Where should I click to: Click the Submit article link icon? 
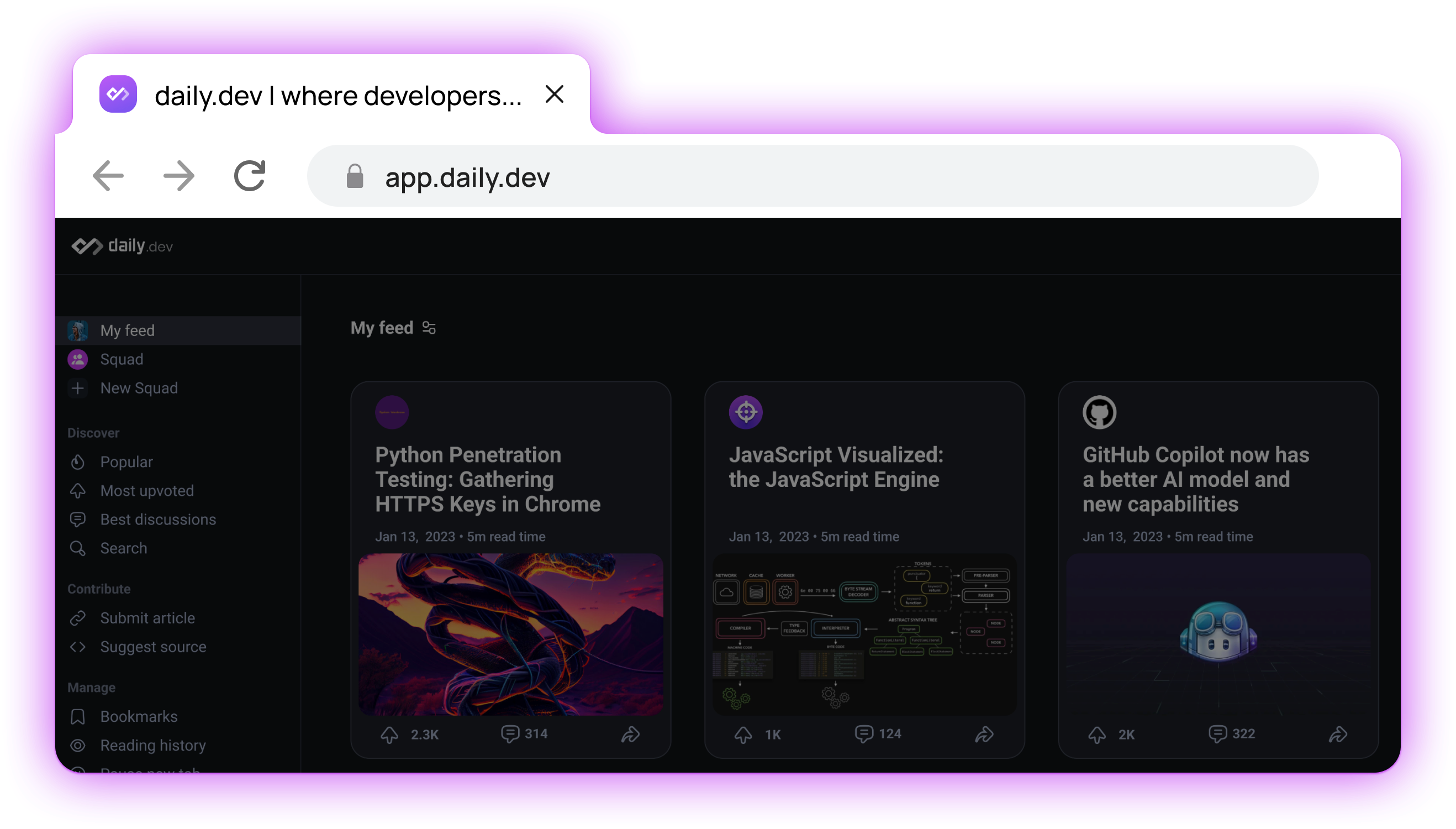click(x=78, y=618)
